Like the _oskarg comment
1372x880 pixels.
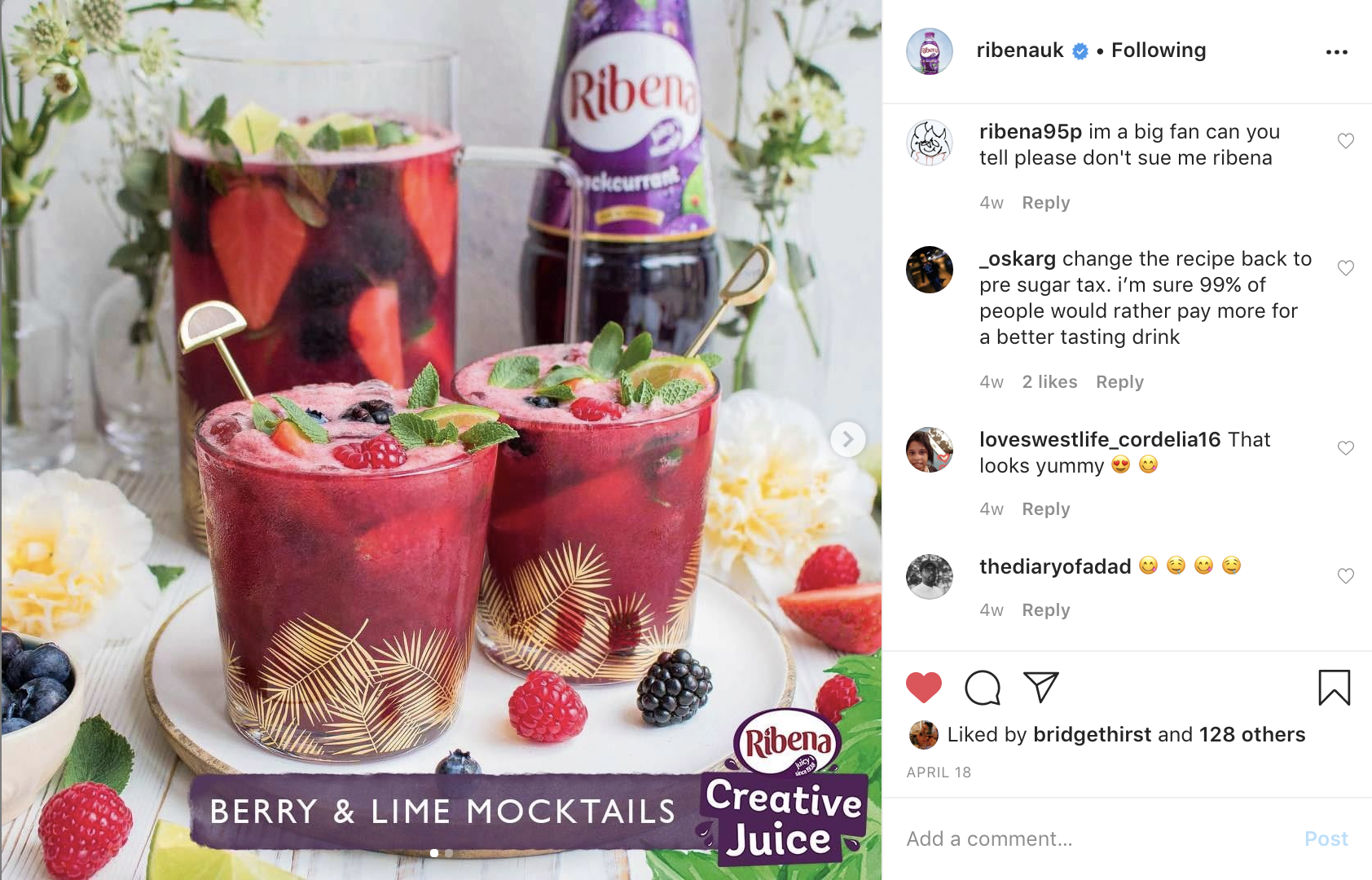[x=1346, y=268]
